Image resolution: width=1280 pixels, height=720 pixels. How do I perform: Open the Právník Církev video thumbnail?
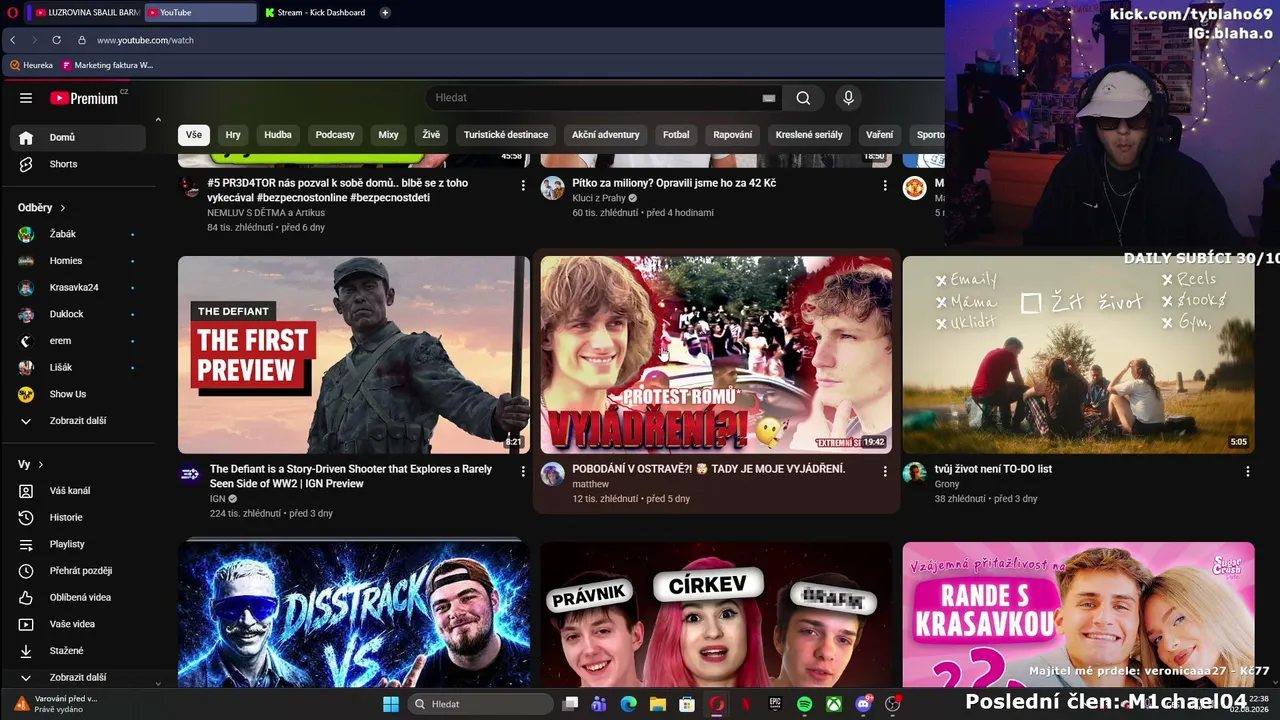(x=716, y=615)
